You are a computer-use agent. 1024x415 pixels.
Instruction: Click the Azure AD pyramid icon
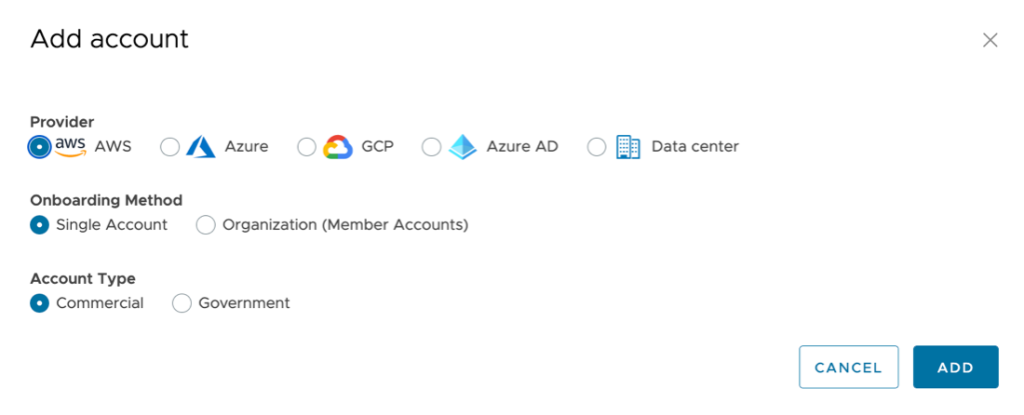tap(463, 147)
